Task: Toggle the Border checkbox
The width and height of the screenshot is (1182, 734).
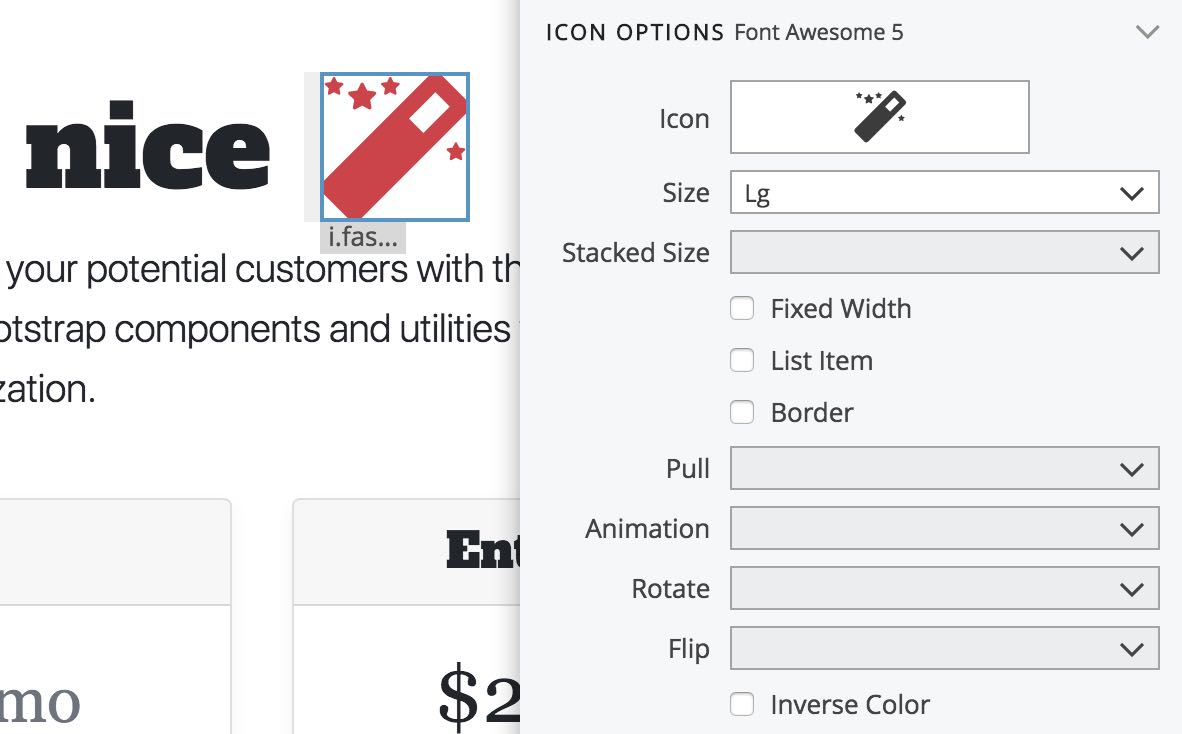Action: coord(742,412)
